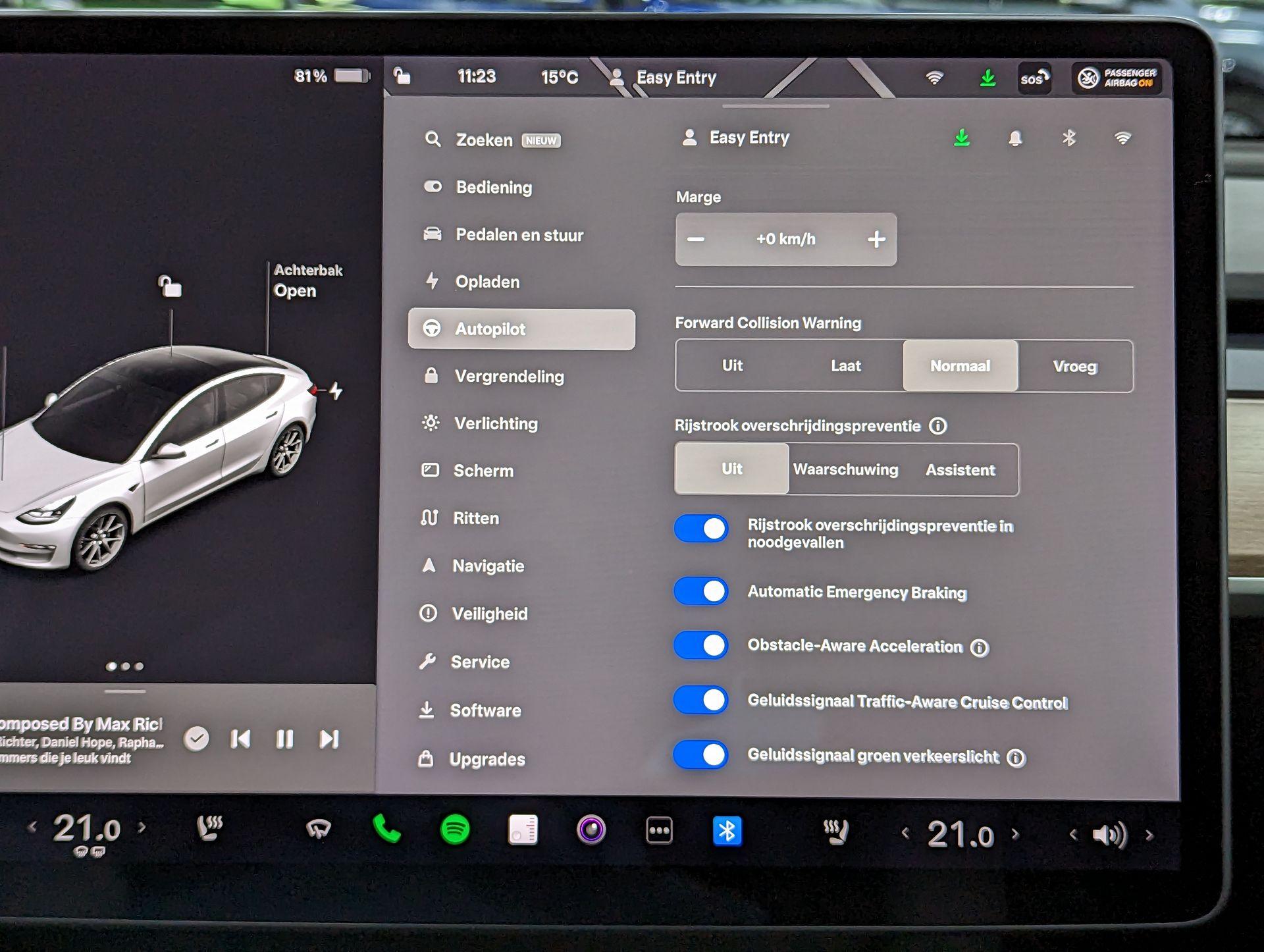Skip to the previous track
This screenshot has height=952, width=1264.
pyautogui.click(x=240, y=739)
